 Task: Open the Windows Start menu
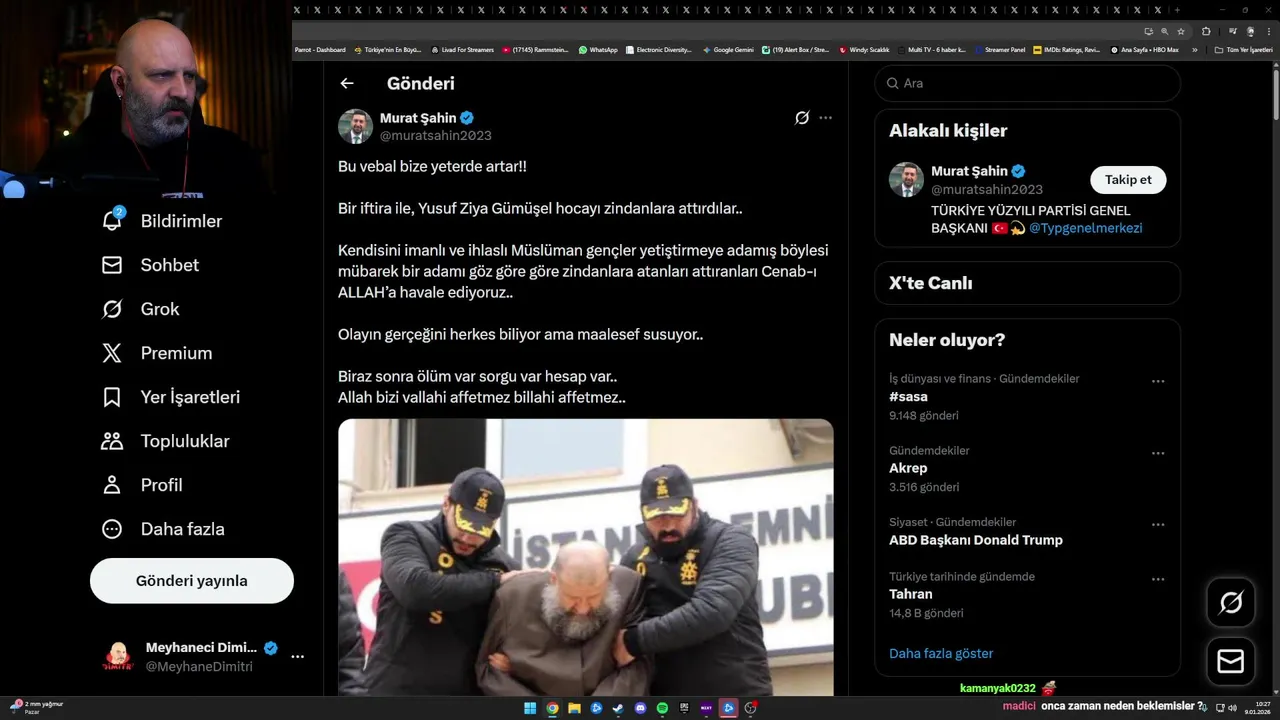[x=530, y=708]
